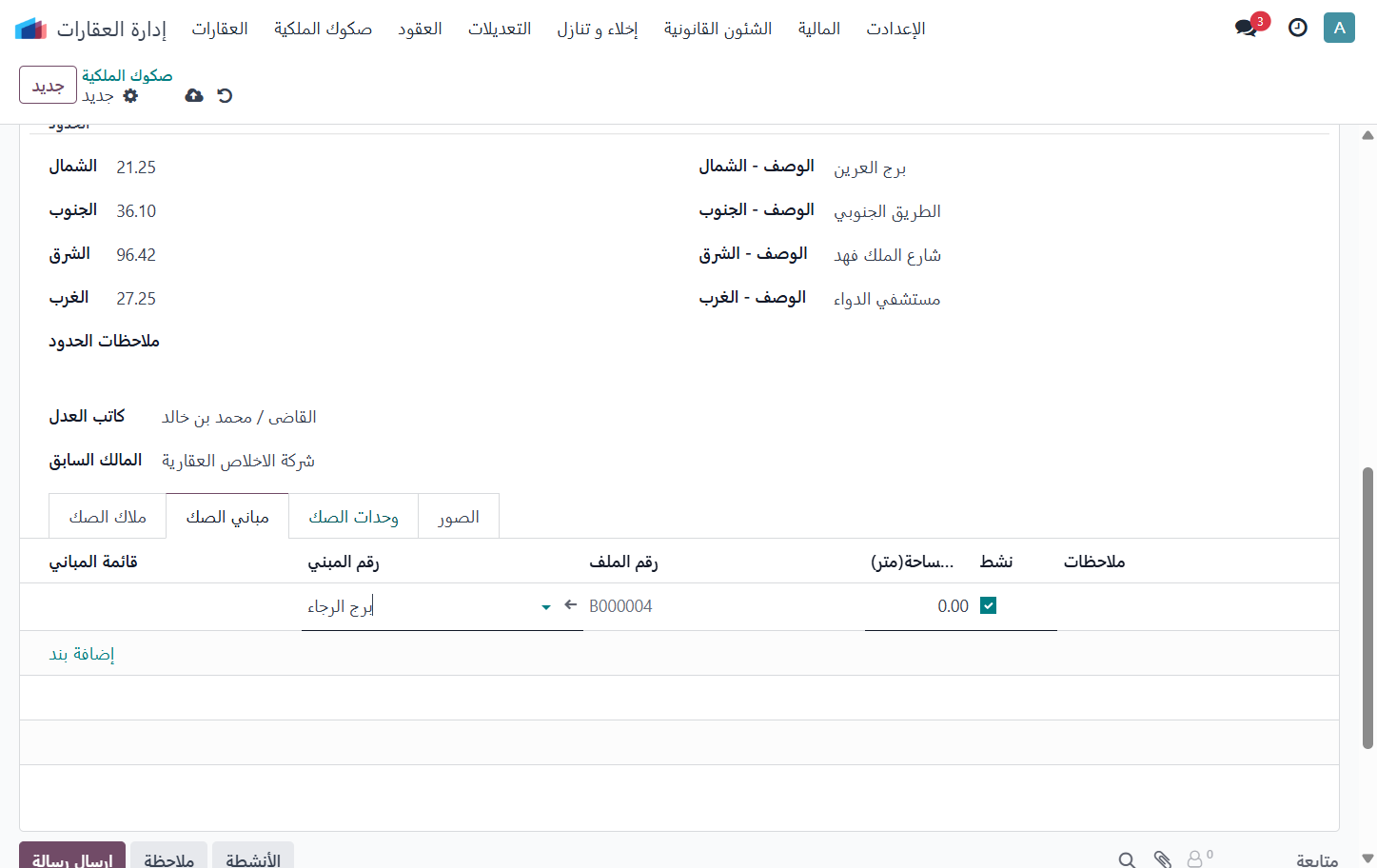Open the الإعدادت menu

(x=895, y=29)
